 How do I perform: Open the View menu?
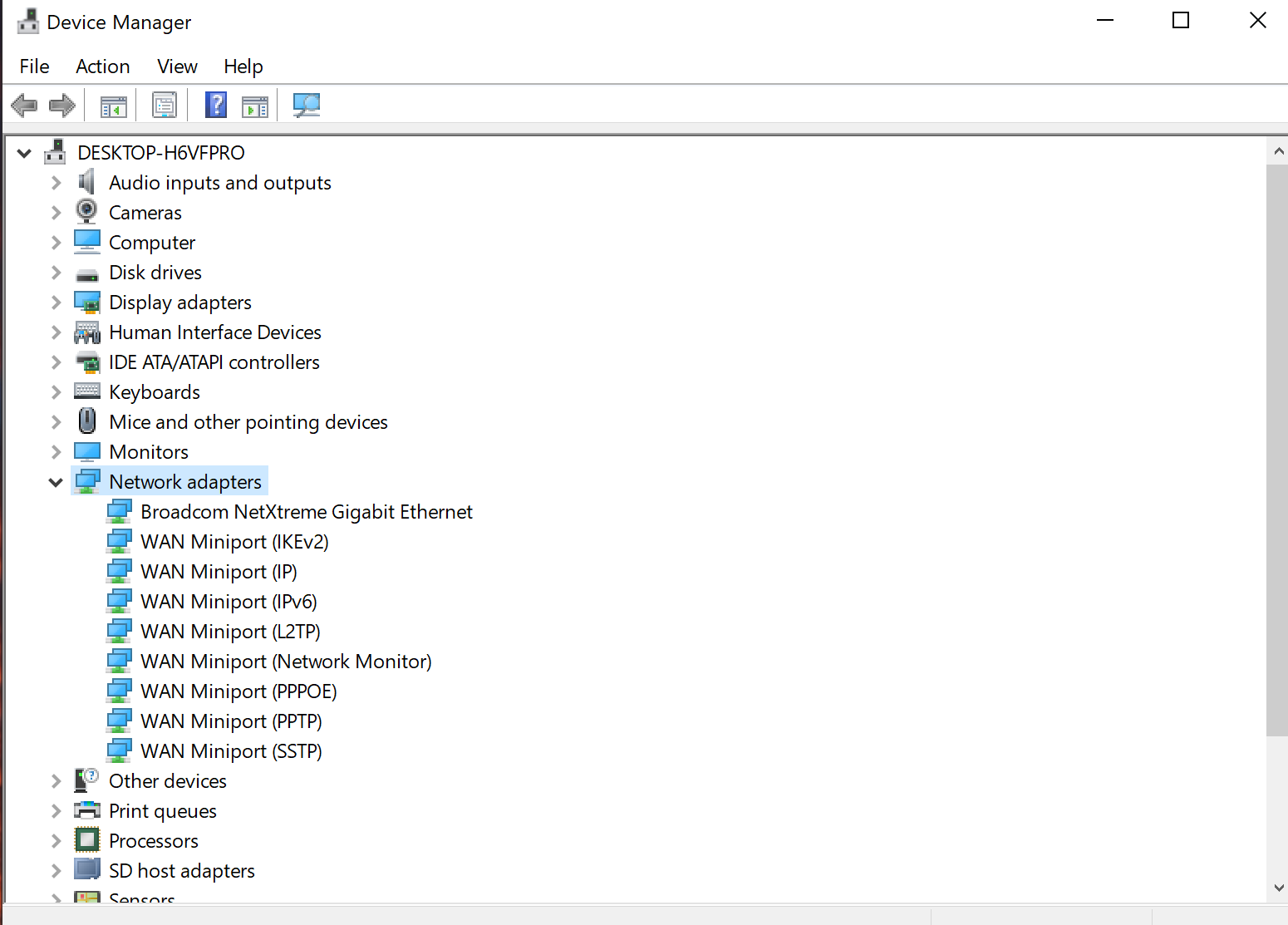(177, 66)
